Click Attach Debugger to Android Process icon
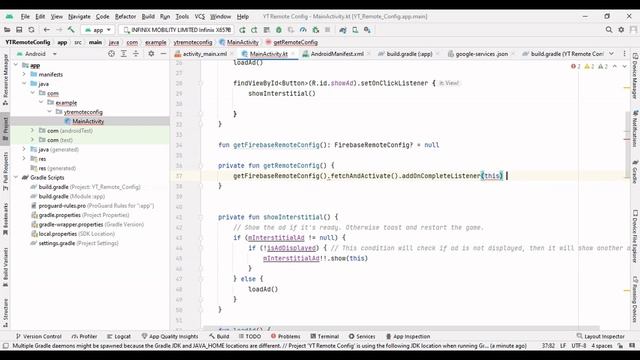Screen dimensions: 640x360 tap(316, 30)
